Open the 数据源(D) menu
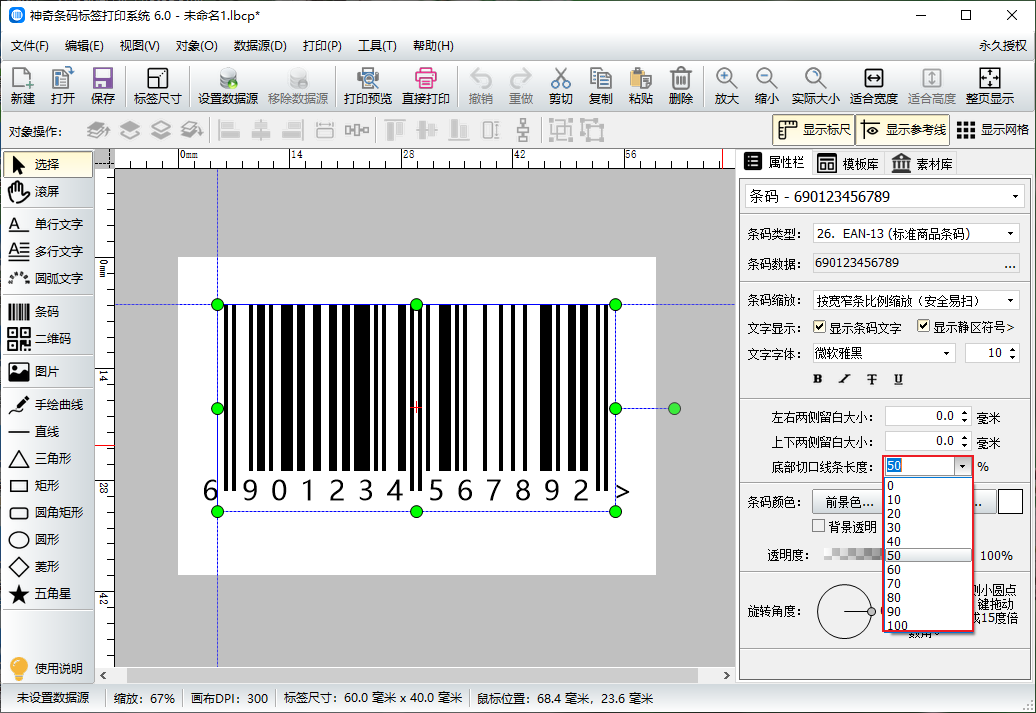This screenshot has height=713, width=1036. point(260,46)
